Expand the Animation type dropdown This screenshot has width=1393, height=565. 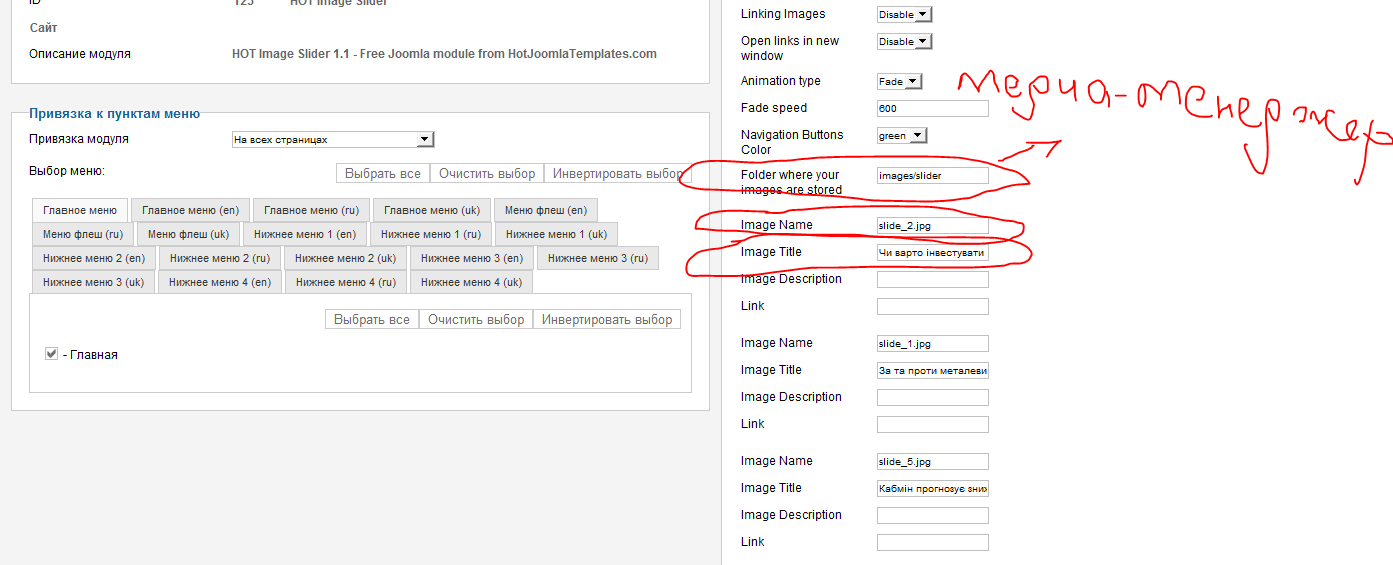point(899,81)
